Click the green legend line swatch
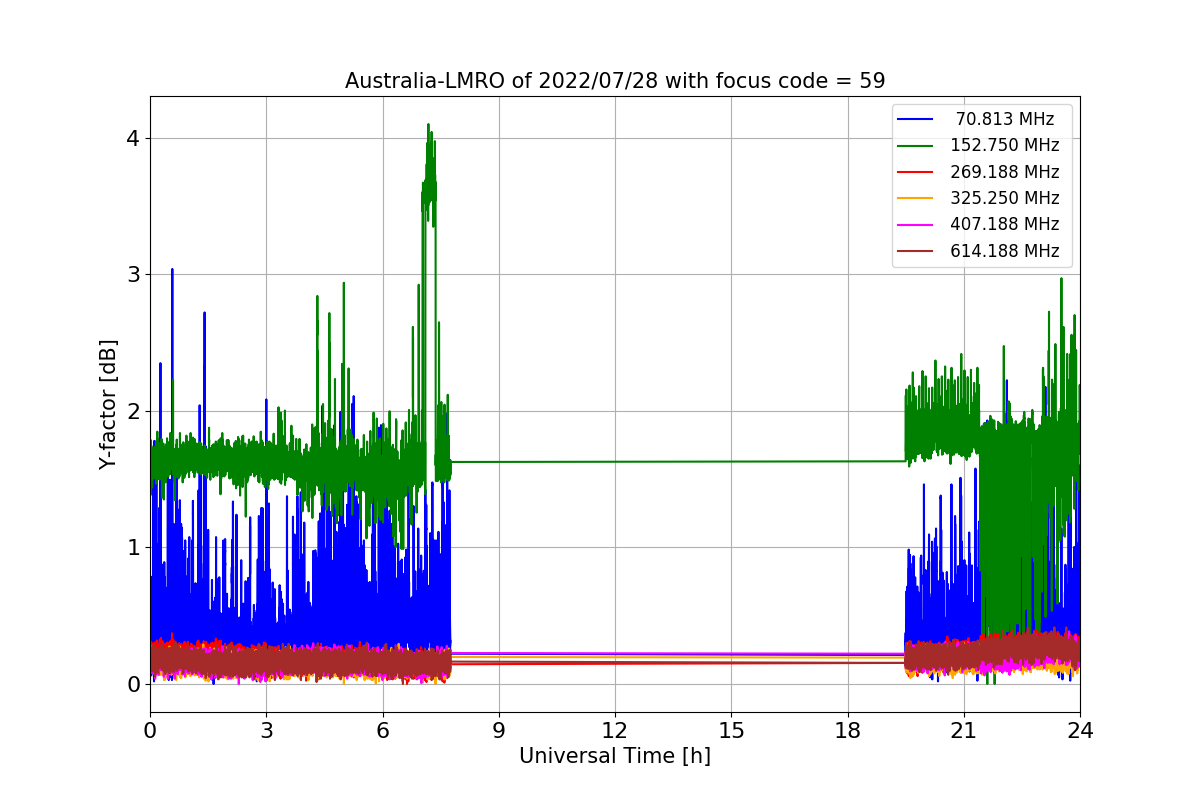Screen dimensions: 1200x800 [x=915, y=146]
